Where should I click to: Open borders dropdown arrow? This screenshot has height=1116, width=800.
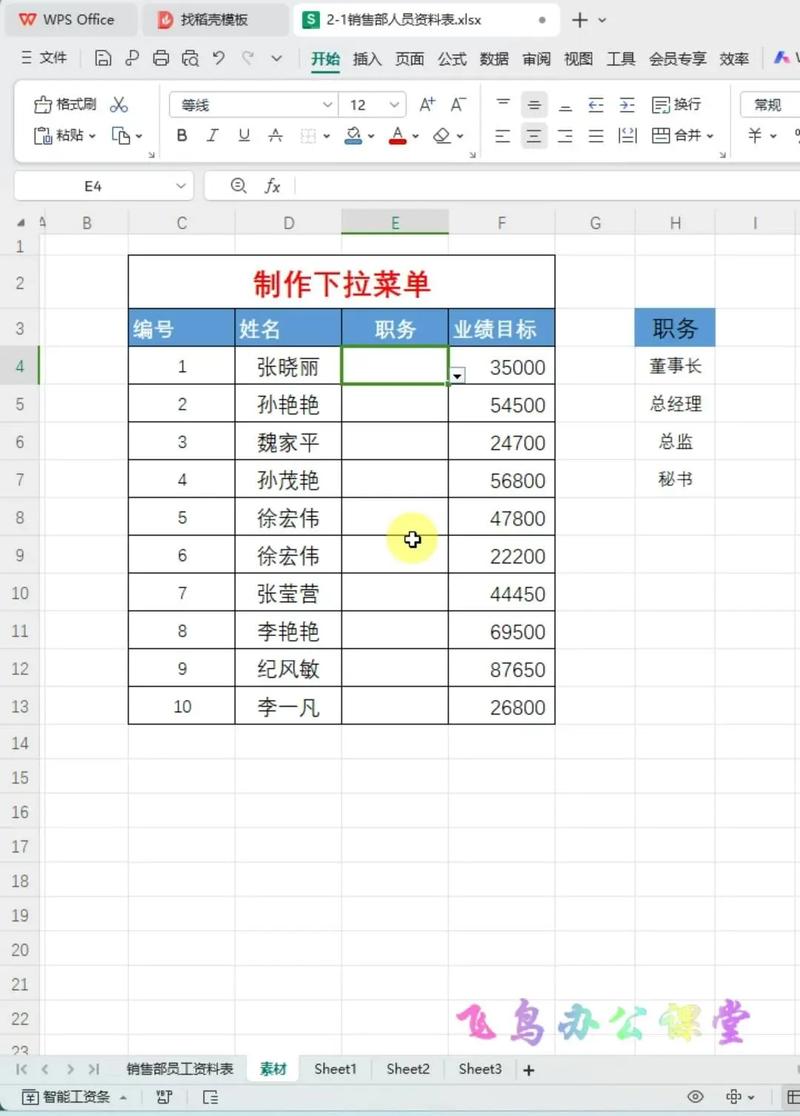tap(326, 136)
